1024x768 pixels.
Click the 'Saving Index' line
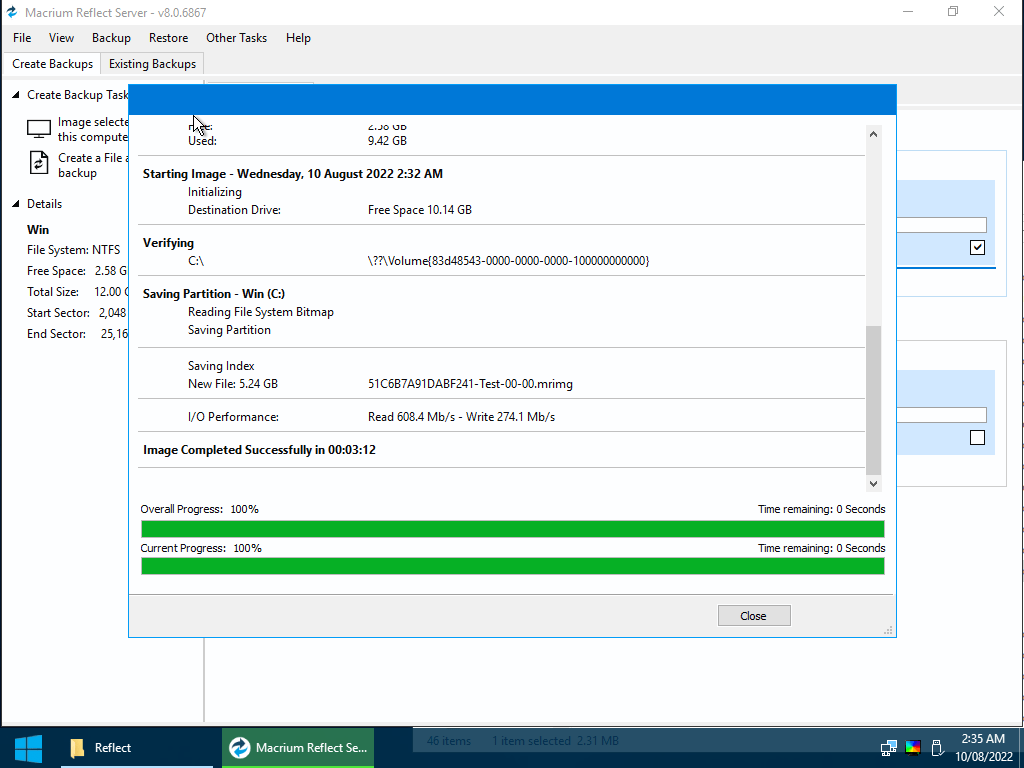tap(221, 366)
